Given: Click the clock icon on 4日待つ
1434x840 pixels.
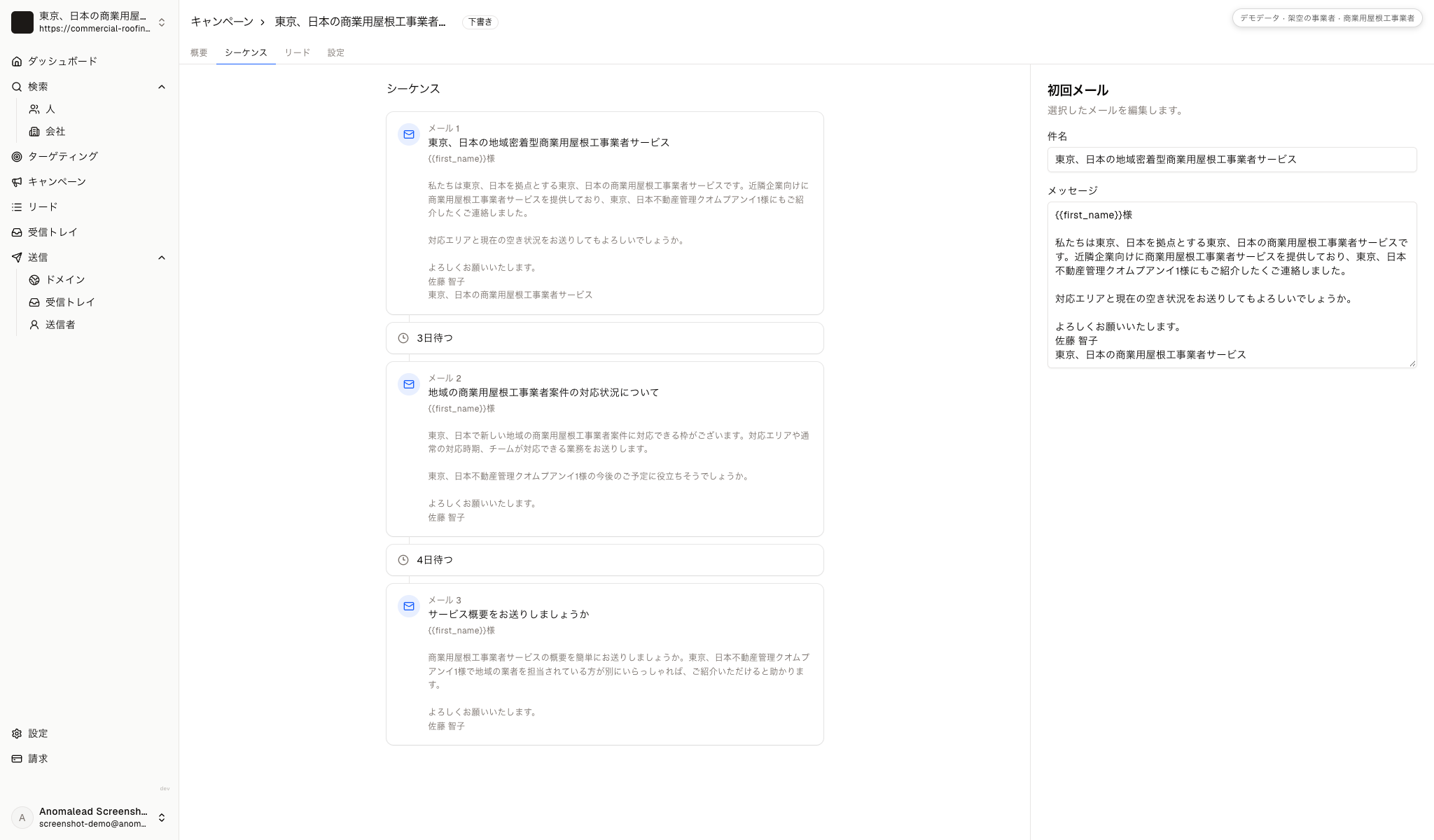Looking at the screenshot, I should coord(403,560).
